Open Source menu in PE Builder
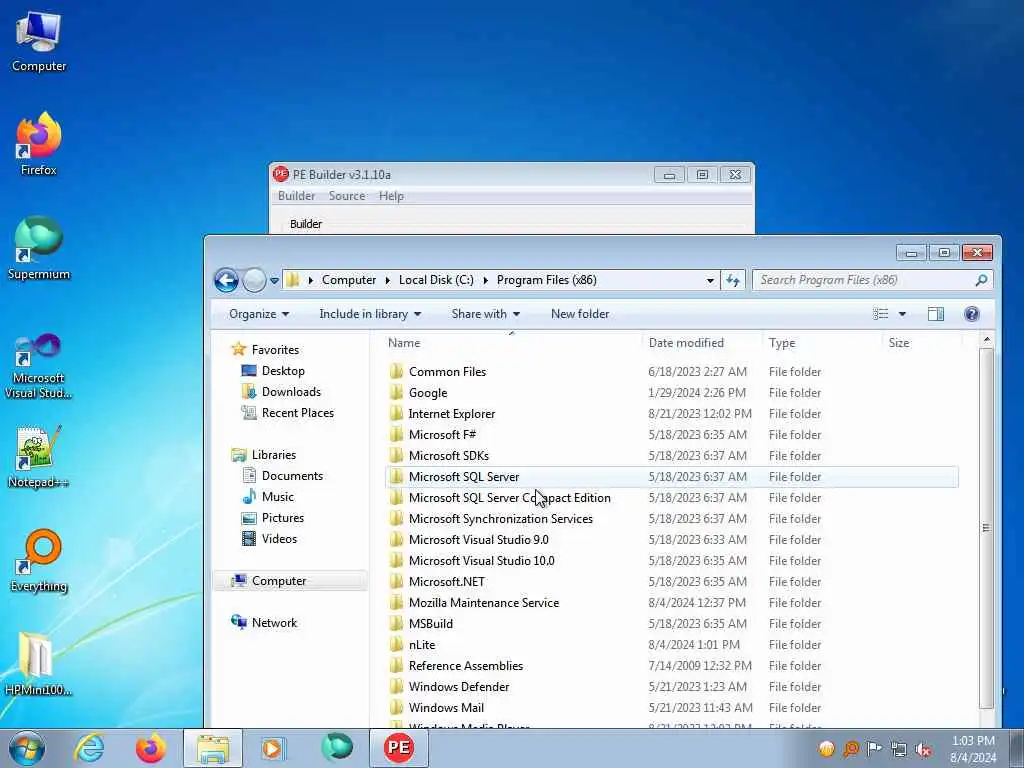The width and height of the screenshot is (1024, 768). pos(347,196)
